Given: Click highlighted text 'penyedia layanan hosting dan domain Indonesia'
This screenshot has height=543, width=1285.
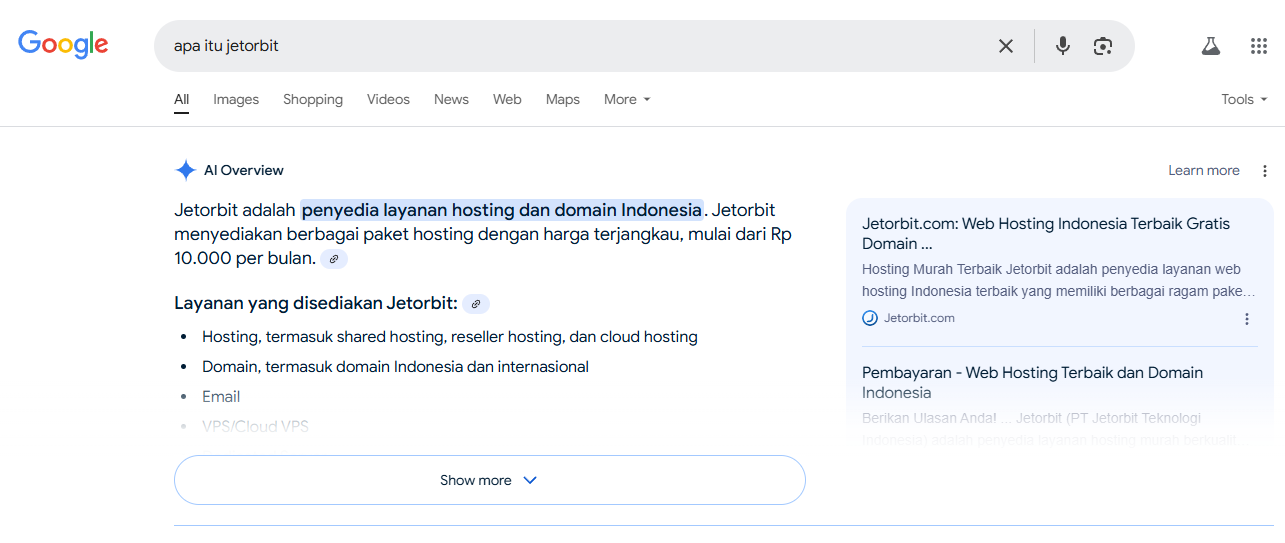Looking at the screenshot, I should coord(502,210).
